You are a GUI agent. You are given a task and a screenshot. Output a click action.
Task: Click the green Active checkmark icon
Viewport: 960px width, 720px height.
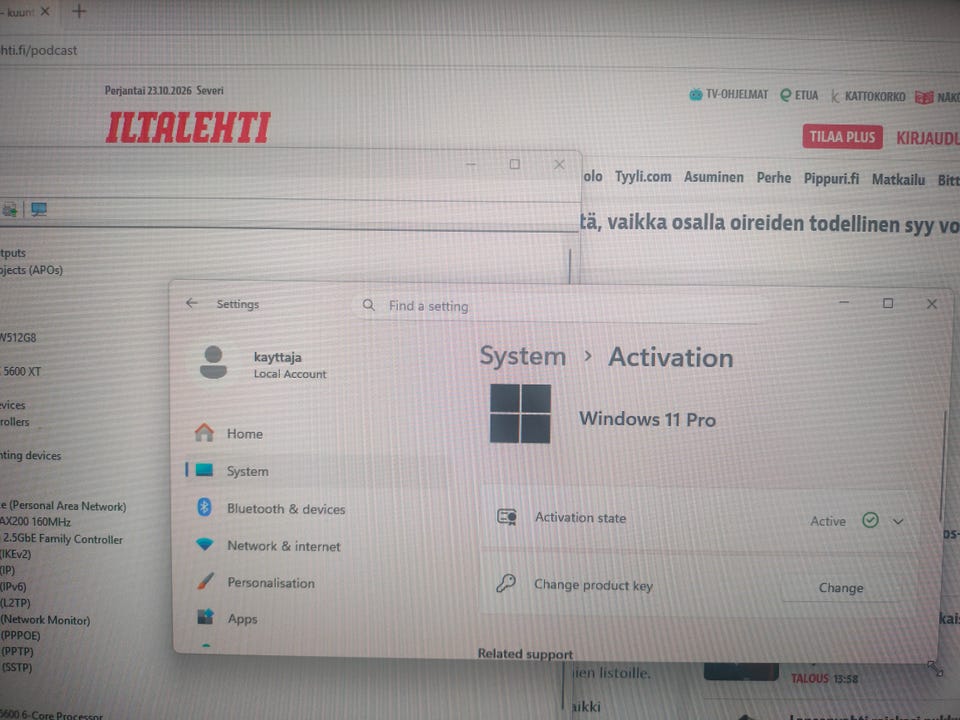pos(870,520)
